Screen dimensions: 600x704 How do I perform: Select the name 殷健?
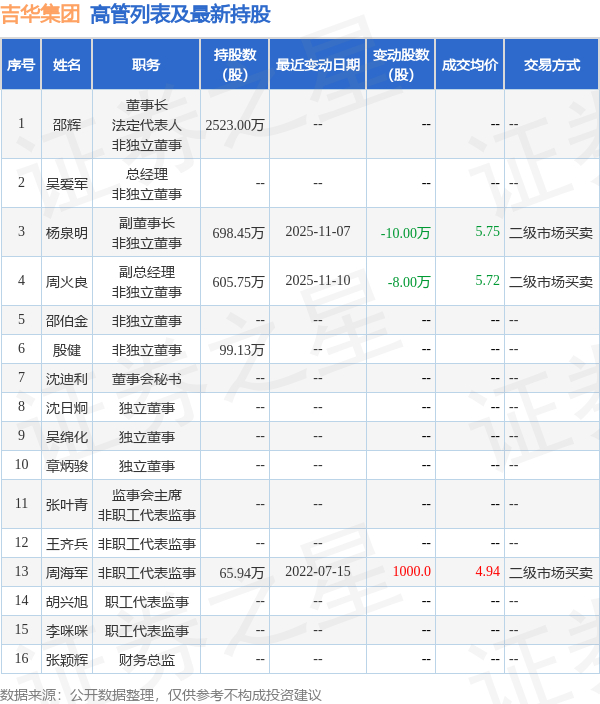point(67,350)
